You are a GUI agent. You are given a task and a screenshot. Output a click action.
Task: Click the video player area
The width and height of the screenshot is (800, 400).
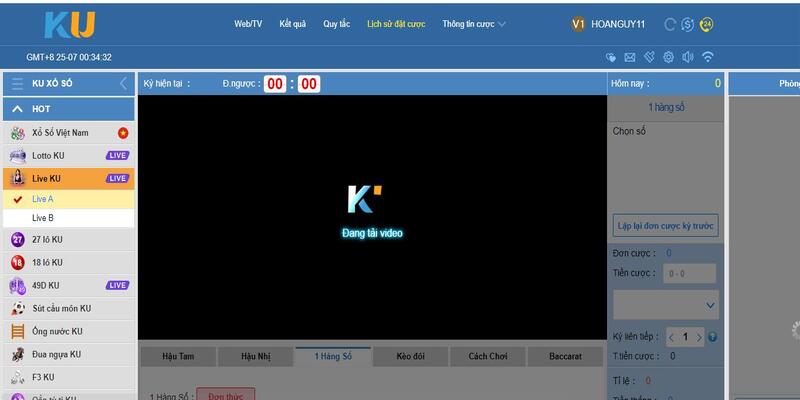click(x=372, y=217)
